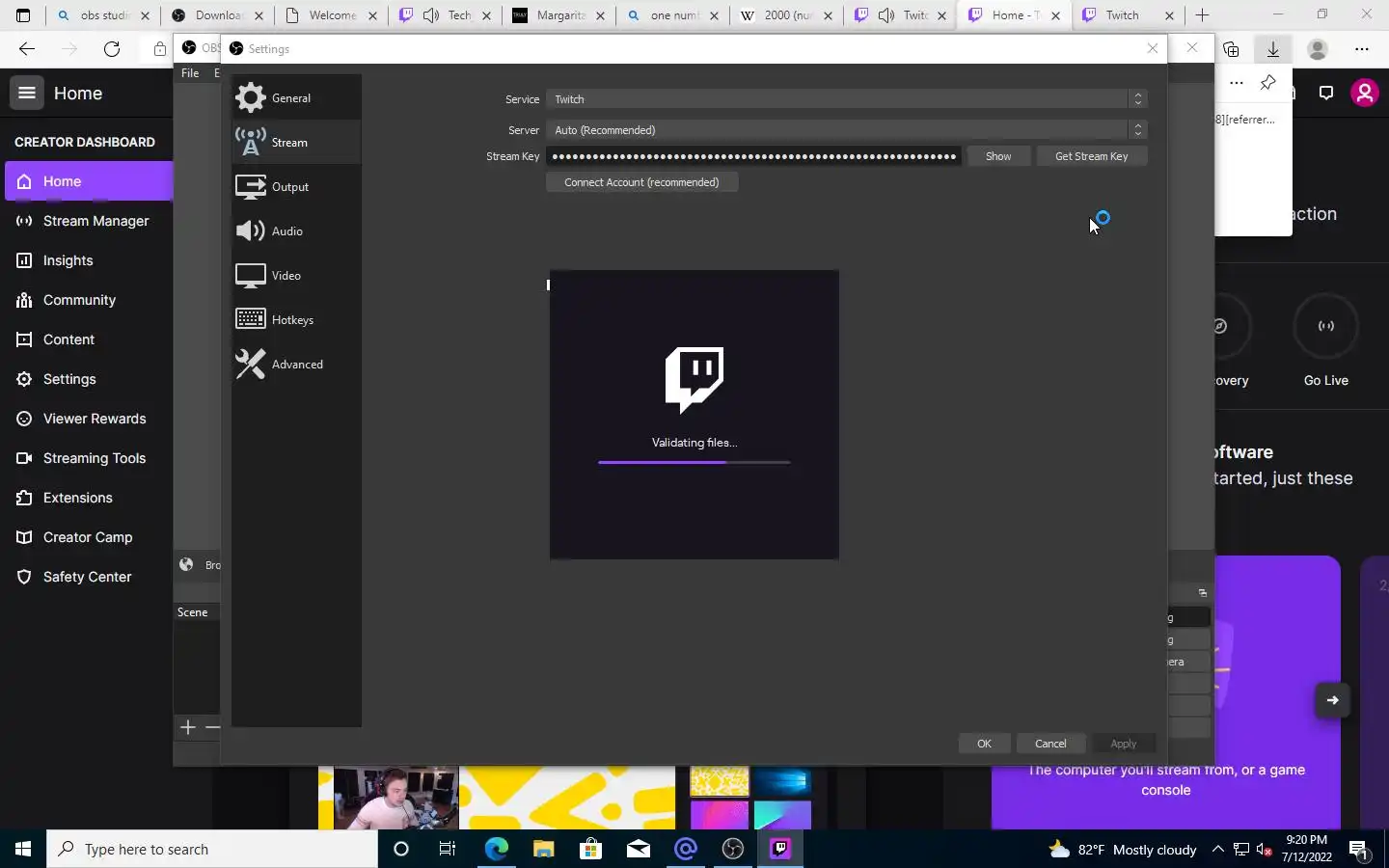This screenshot has height=868, width=1389.
Task: Go back in the browser
Action: (27, 49)
